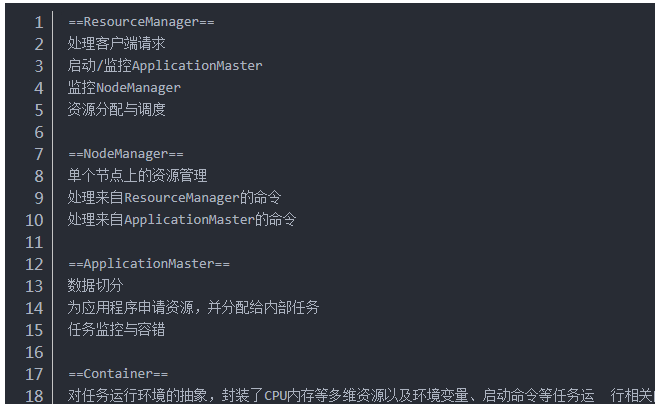655x404 pixels.
Task: Click the 数据切分 text on line 13
Action: pyautogui.click(x=96, y=285)
